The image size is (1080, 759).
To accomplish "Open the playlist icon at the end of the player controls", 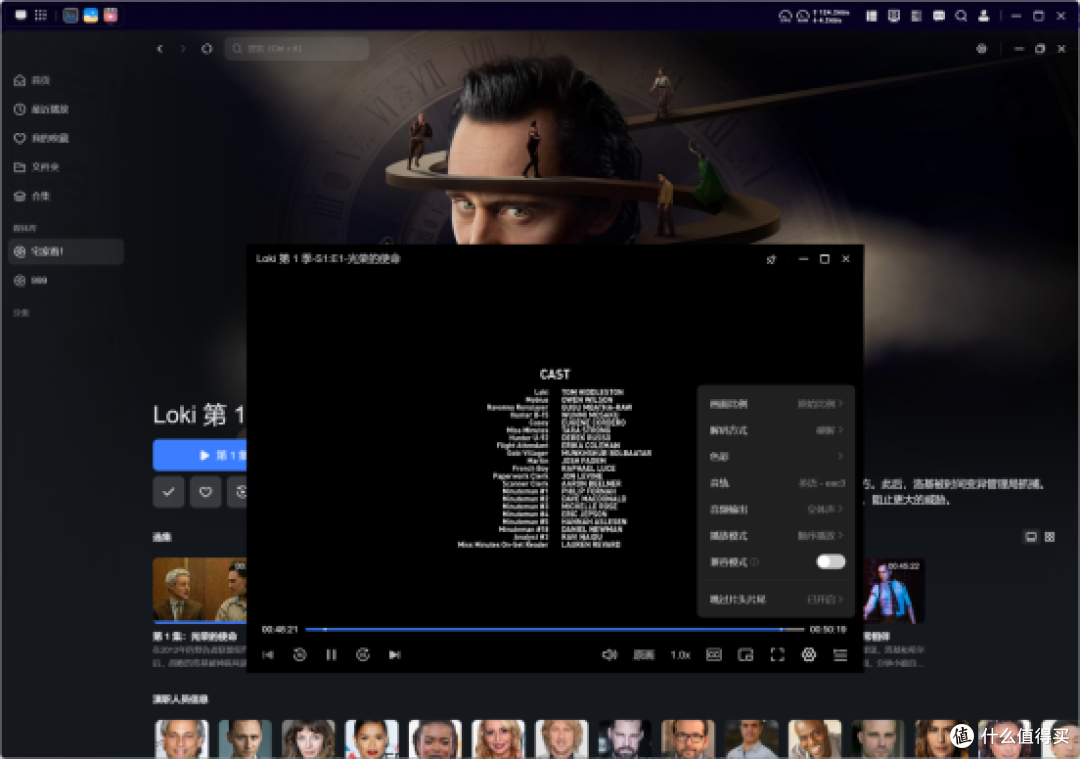I will click(840, 655).
